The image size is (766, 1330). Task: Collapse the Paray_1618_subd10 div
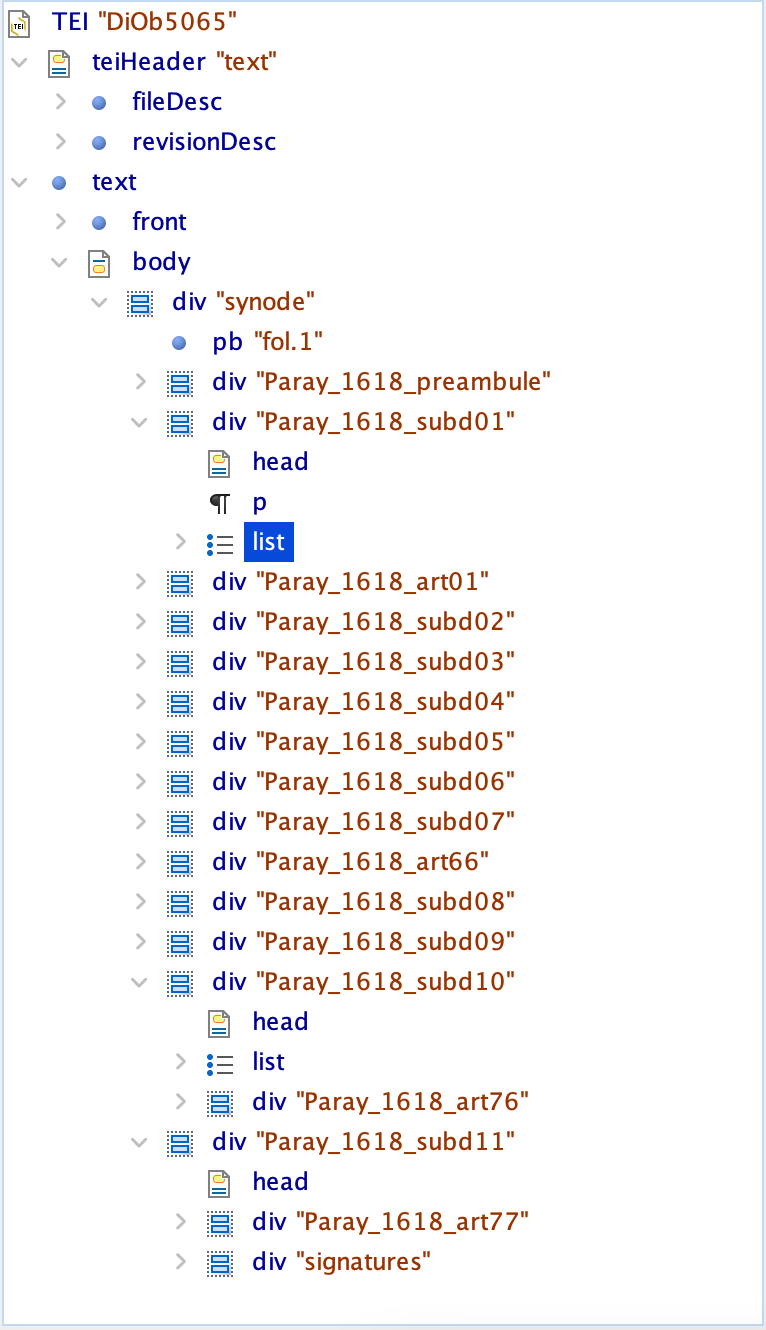tap(139, 982)
